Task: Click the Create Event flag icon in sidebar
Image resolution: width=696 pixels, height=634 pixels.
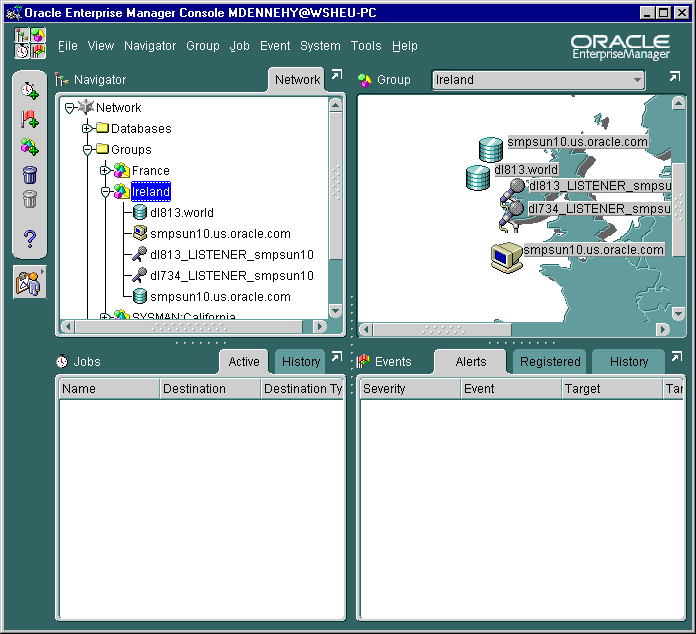Action: tap(30, 119)
